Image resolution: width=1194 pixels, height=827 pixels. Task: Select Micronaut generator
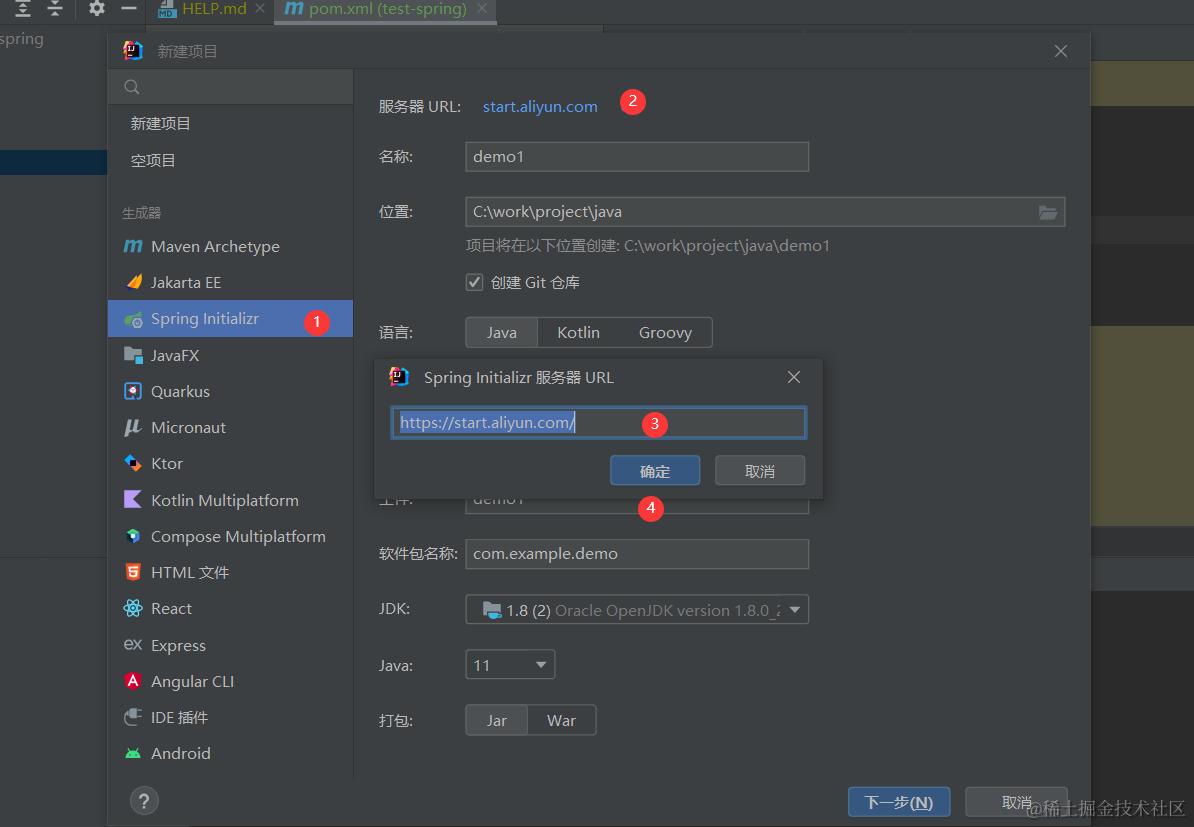pos(230,427)
